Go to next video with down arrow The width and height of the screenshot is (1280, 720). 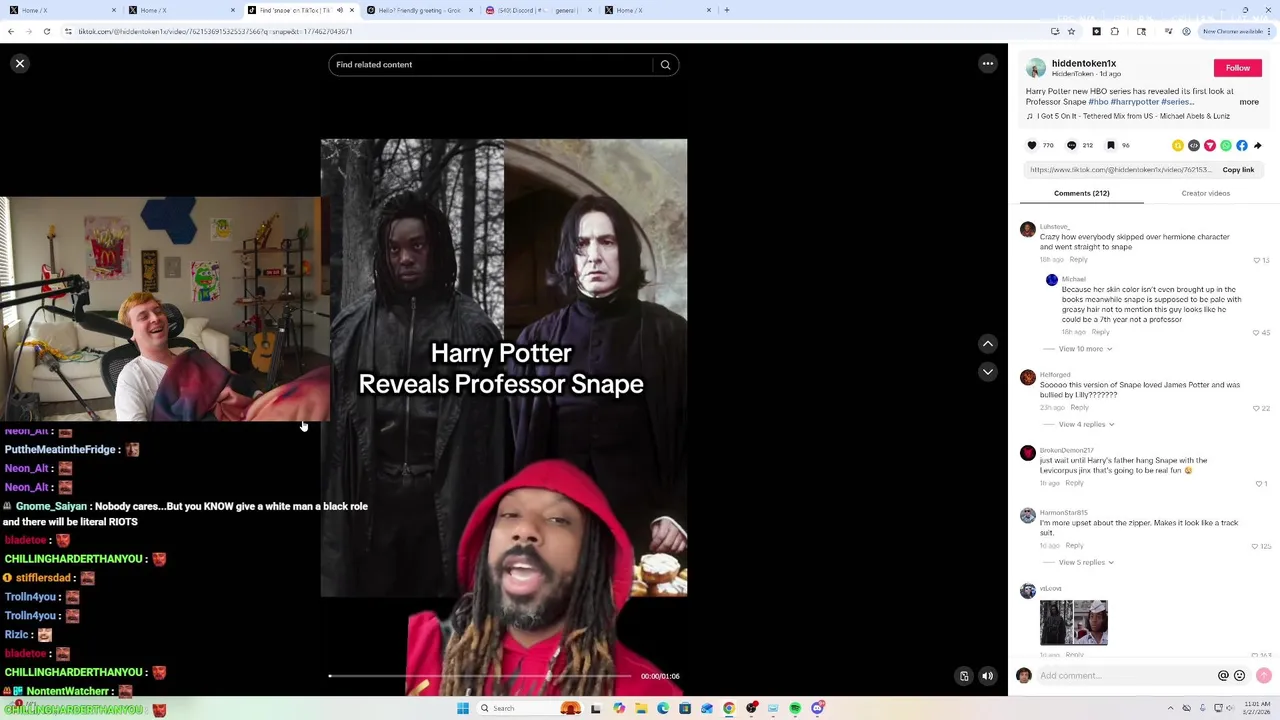coord(987,372)
